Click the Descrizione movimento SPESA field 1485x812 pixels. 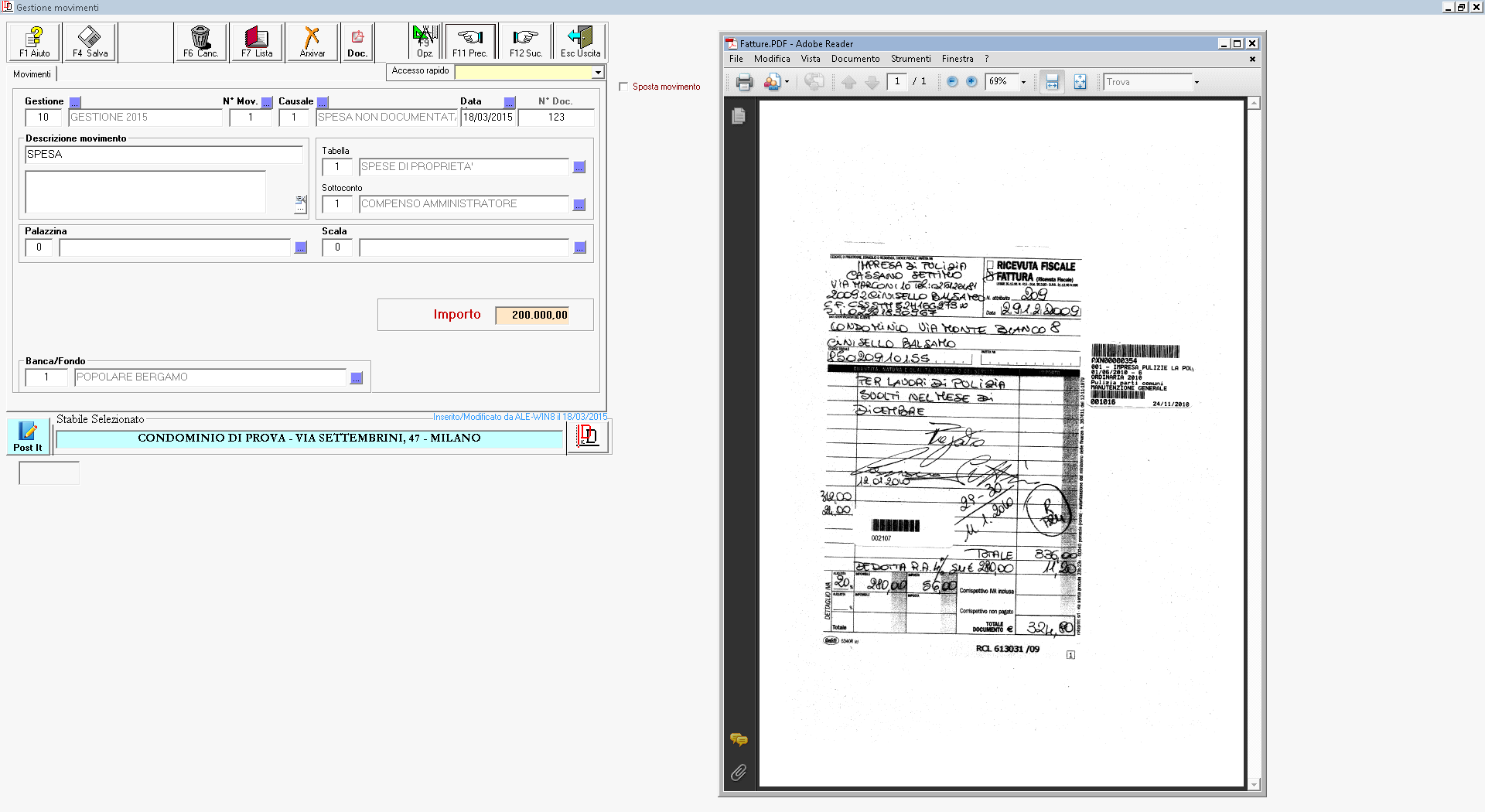click(164, 154)
